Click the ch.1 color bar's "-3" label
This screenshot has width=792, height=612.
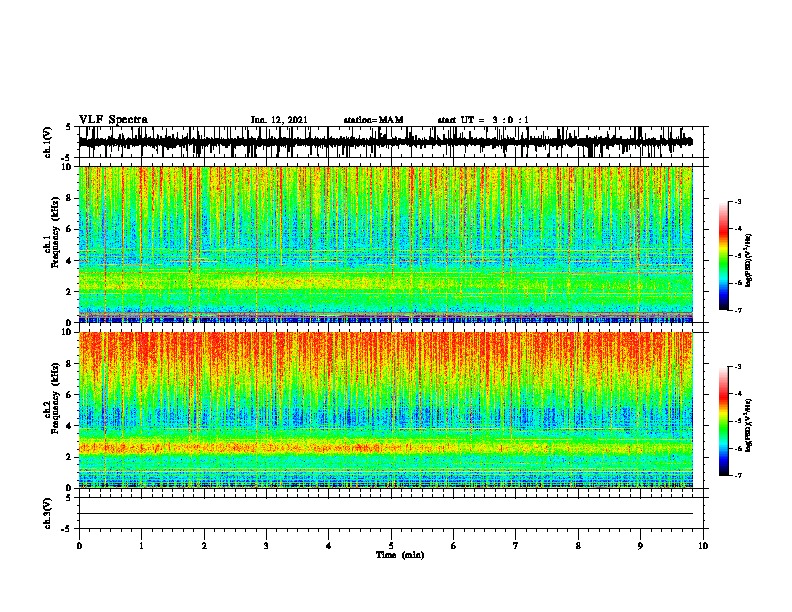tap(738, 202)
